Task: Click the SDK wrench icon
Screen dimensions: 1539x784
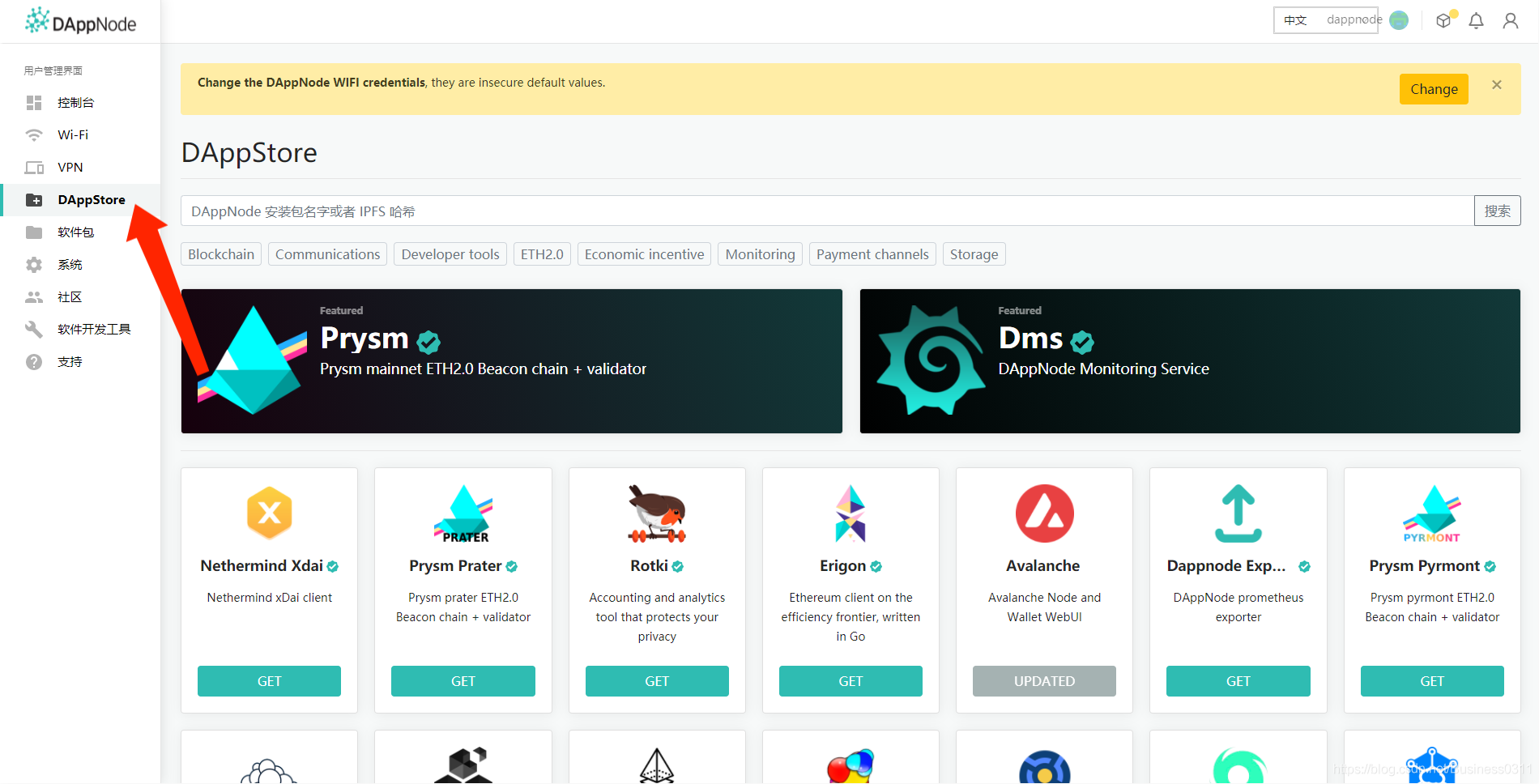Action: pos(34,330)
